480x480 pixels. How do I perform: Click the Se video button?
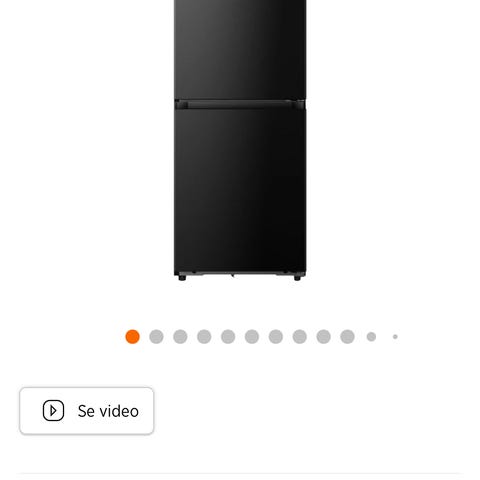[87, 411]
